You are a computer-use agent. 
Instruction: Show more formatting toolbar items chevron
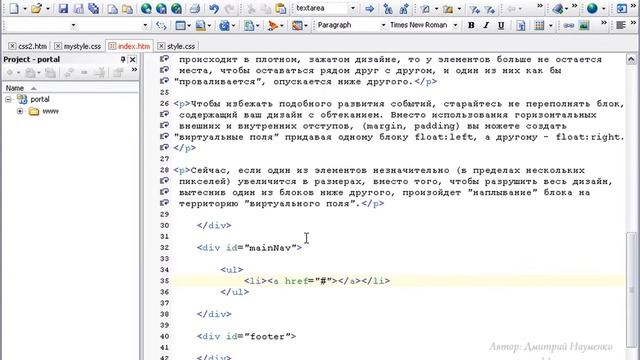point(604,23)
